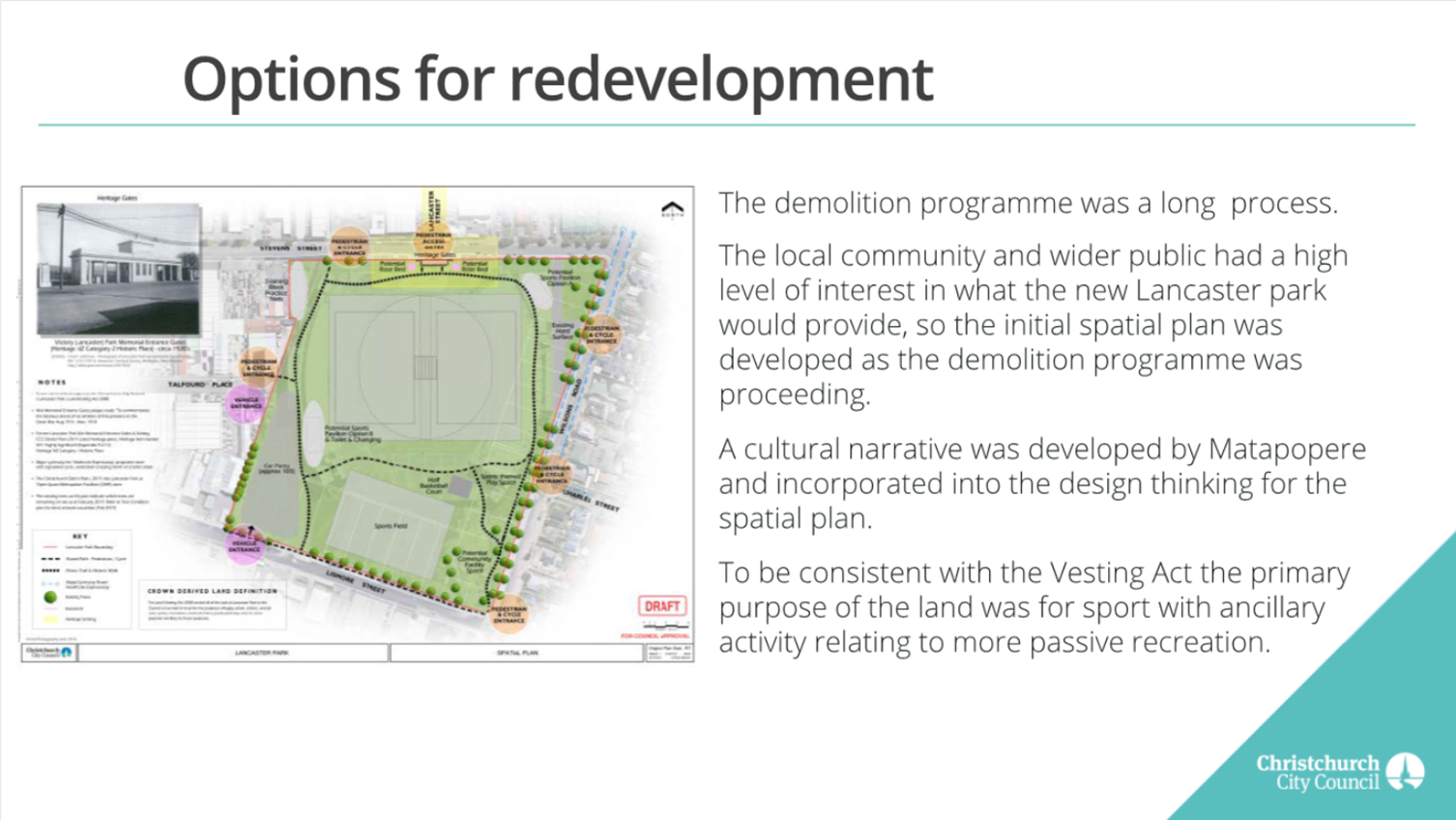The height and width of the screenshot is (820, 1456).
Task: Click the pink Vehicle Entrance marker on Lismore Street
Action: click(245, 546)
